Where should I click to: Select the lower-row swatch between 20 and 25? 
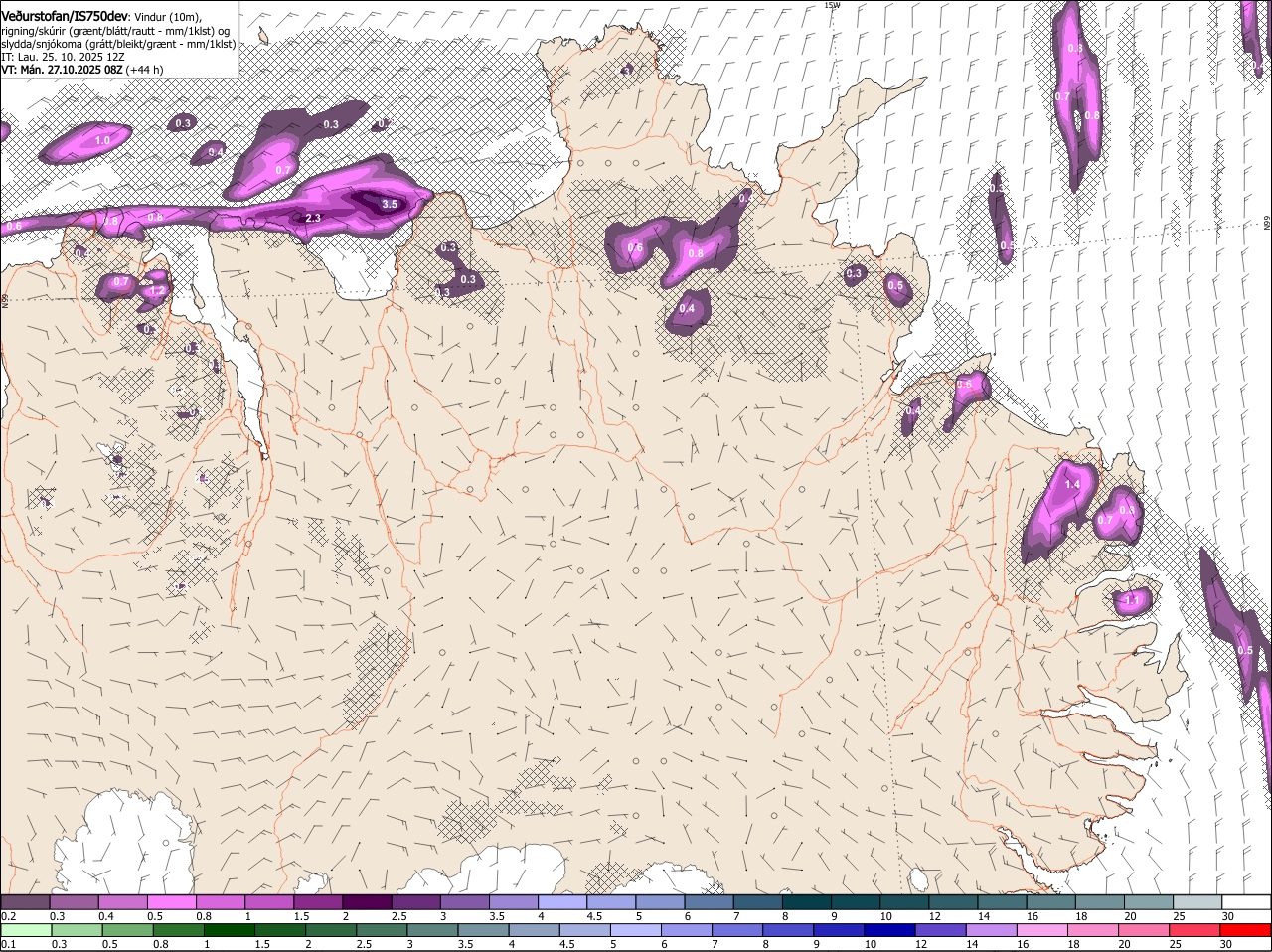(x=1143, y=931)
